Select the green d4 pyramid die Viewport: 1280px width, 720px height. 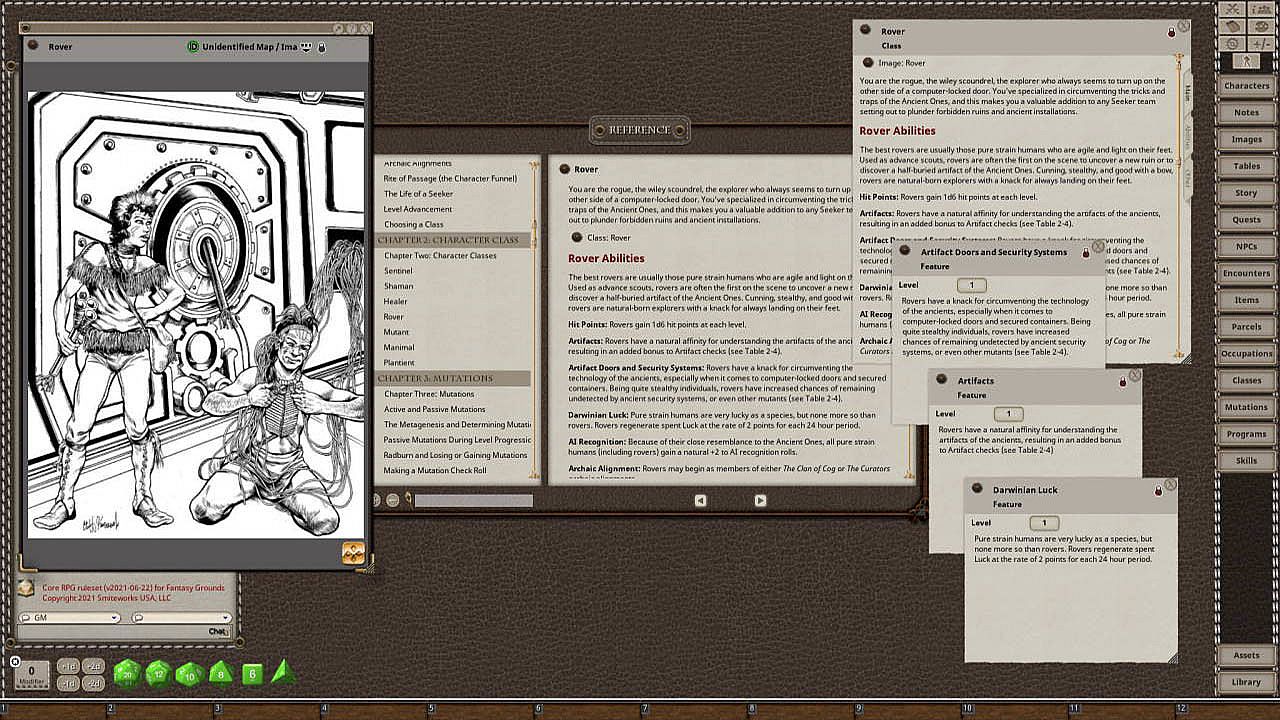pyautogui.click(x=283, y=672)
